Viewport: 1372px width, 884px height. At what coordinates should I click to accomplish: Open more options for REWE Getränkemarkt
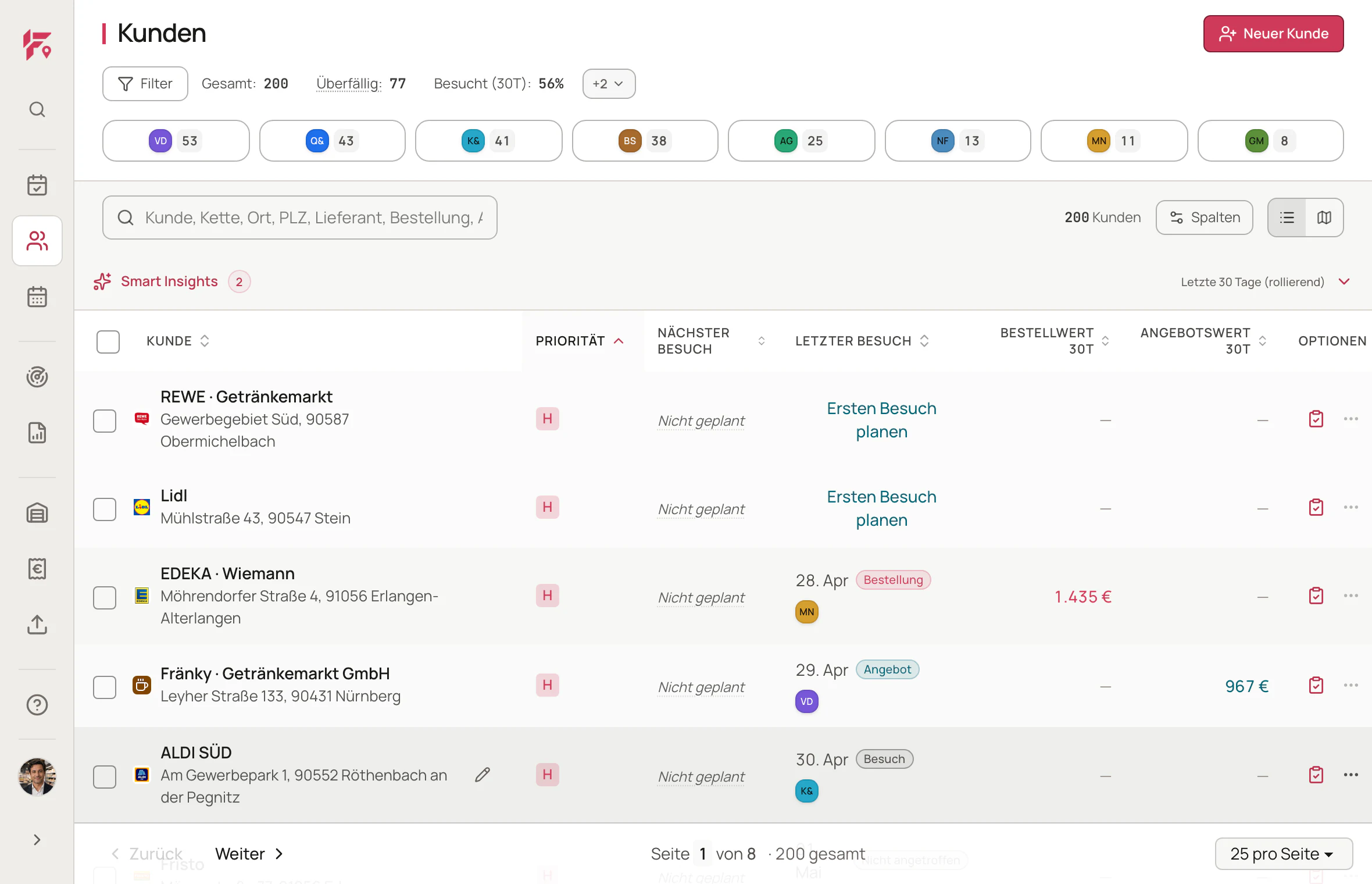click(1351, 419)
